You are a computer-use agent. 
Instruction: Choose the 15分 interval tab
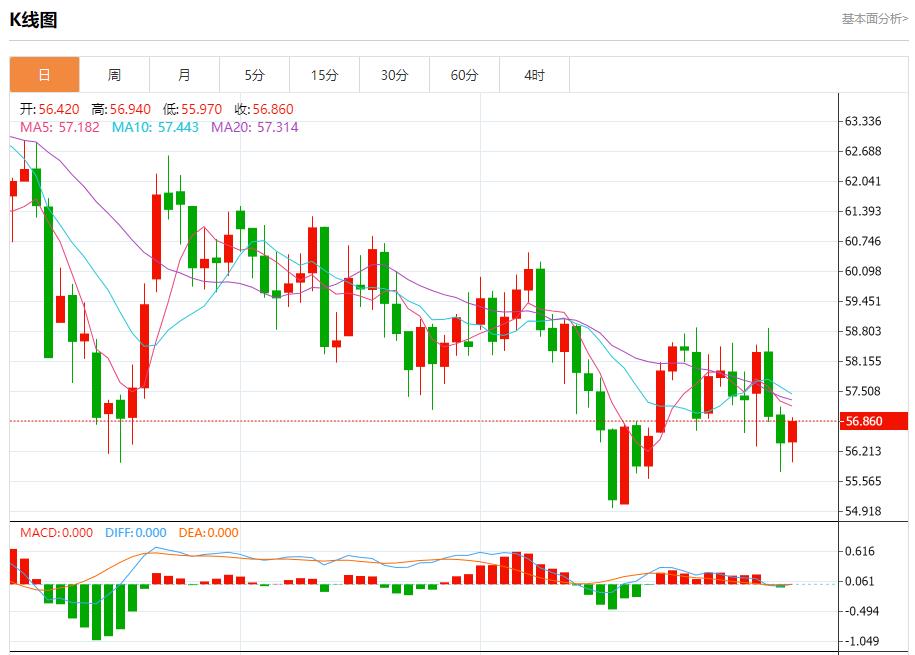(324, 75)
